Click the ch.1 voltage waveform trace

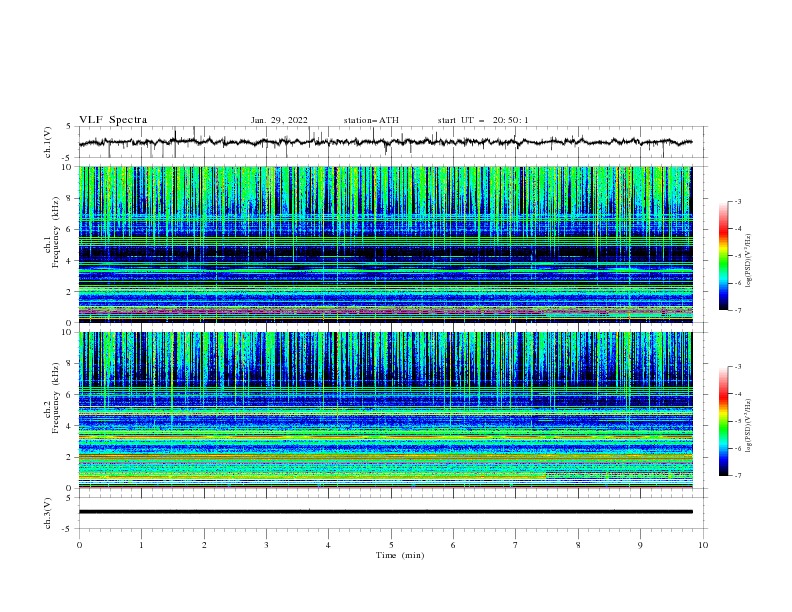tap(385, 142)
